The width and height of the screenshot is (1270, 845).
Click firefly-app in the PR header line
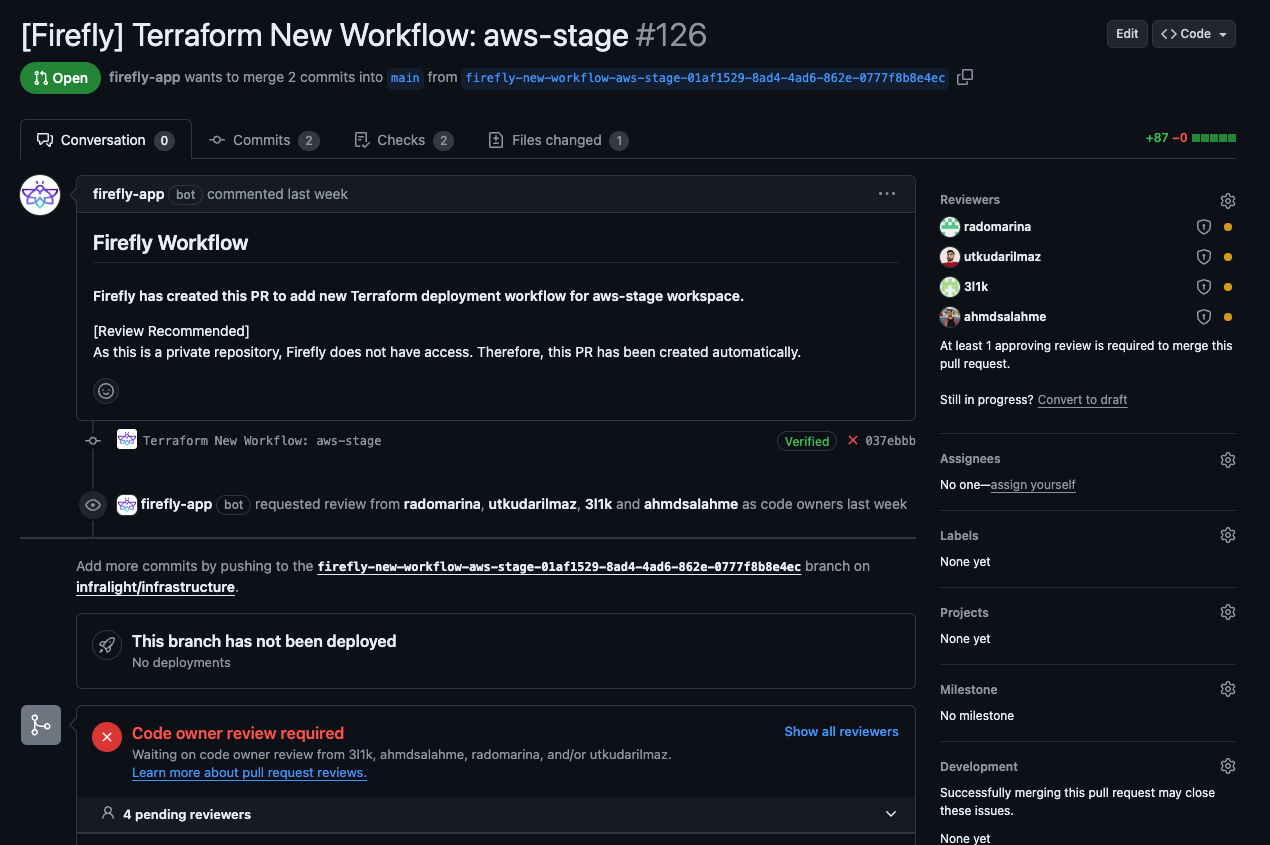click(x=145, y=77)
